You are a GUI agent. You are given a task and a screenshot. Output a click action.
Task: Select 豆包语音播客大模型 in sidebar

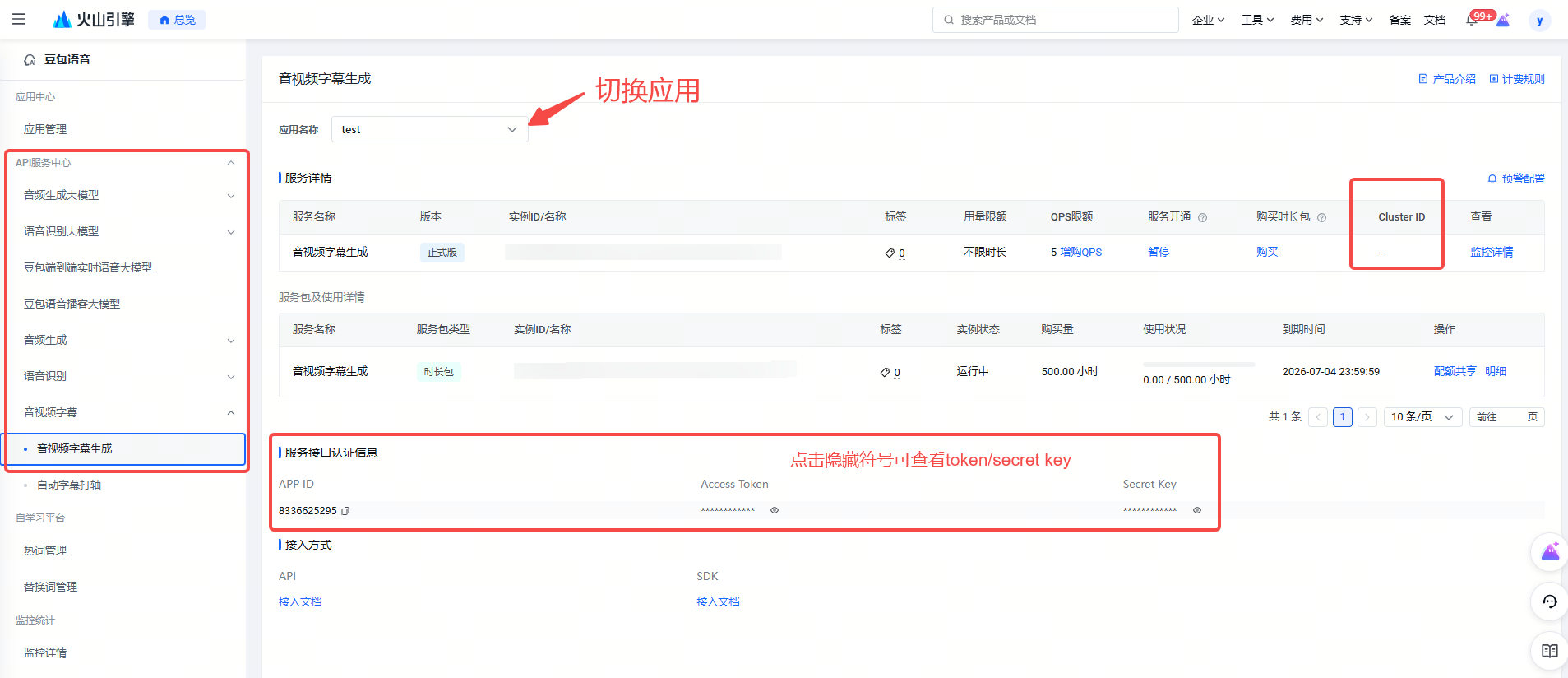(72, 304)
